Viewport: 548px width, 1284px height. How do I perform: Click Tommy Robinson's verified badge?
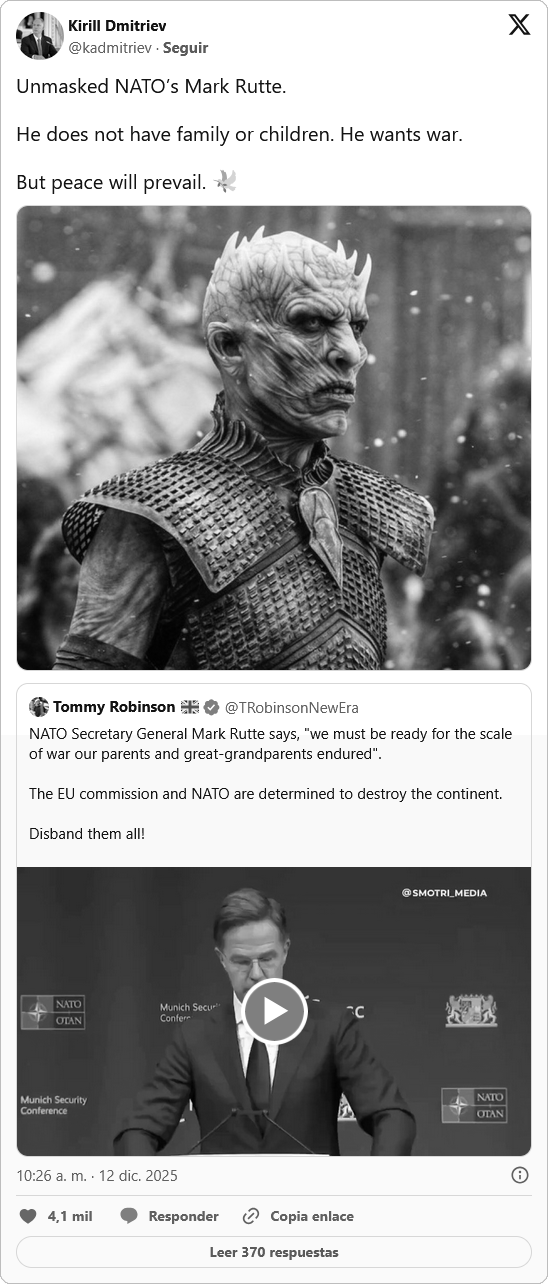[212, 707]
